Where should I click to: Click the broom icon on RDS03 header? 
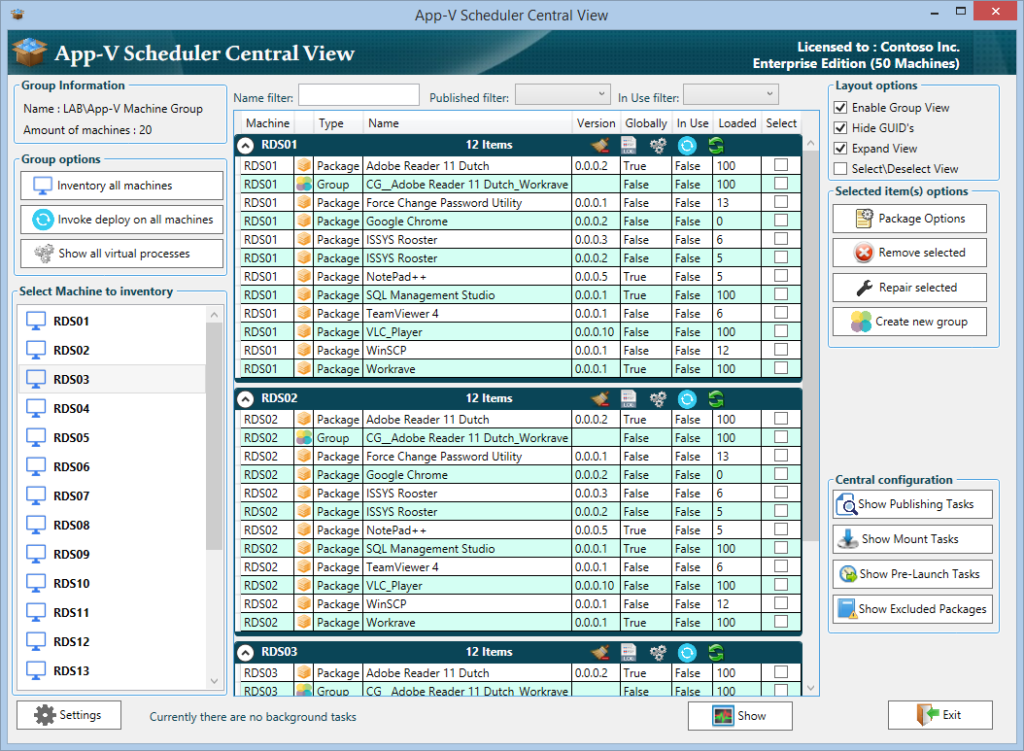tap(598, 651)
